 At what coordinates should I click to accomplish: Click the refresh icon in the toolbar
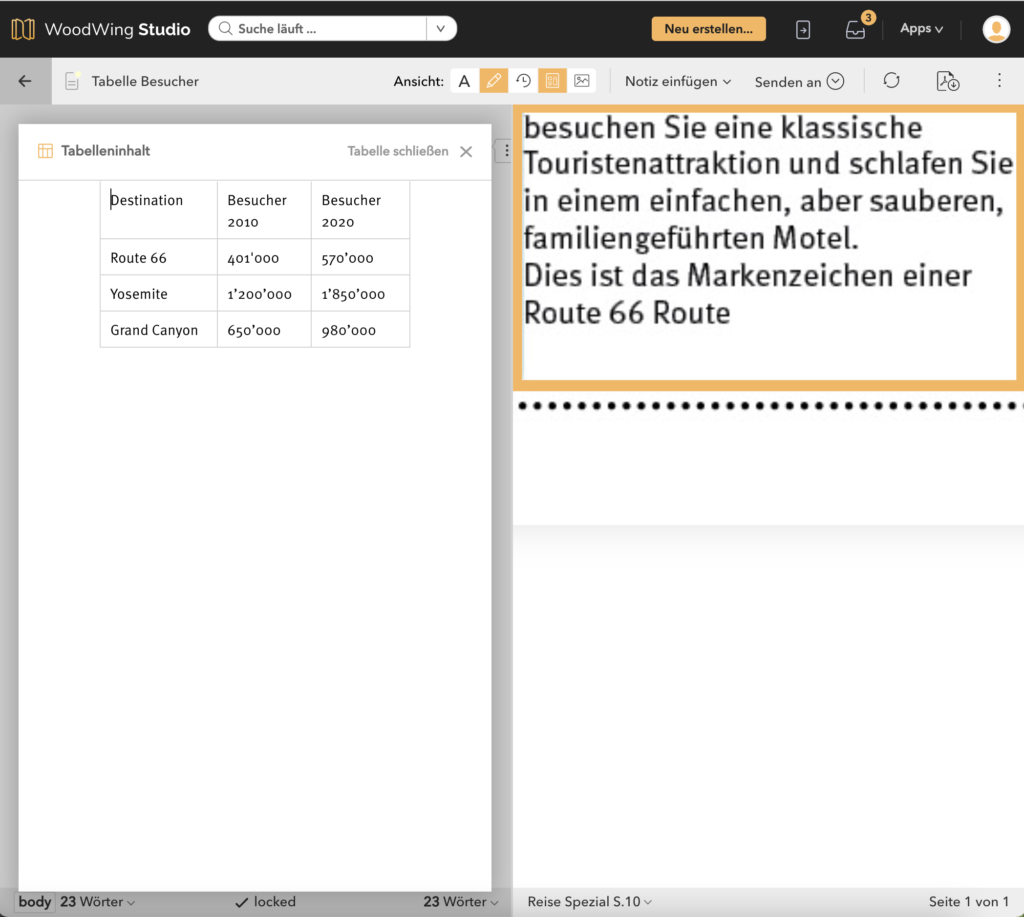(891, 81)
